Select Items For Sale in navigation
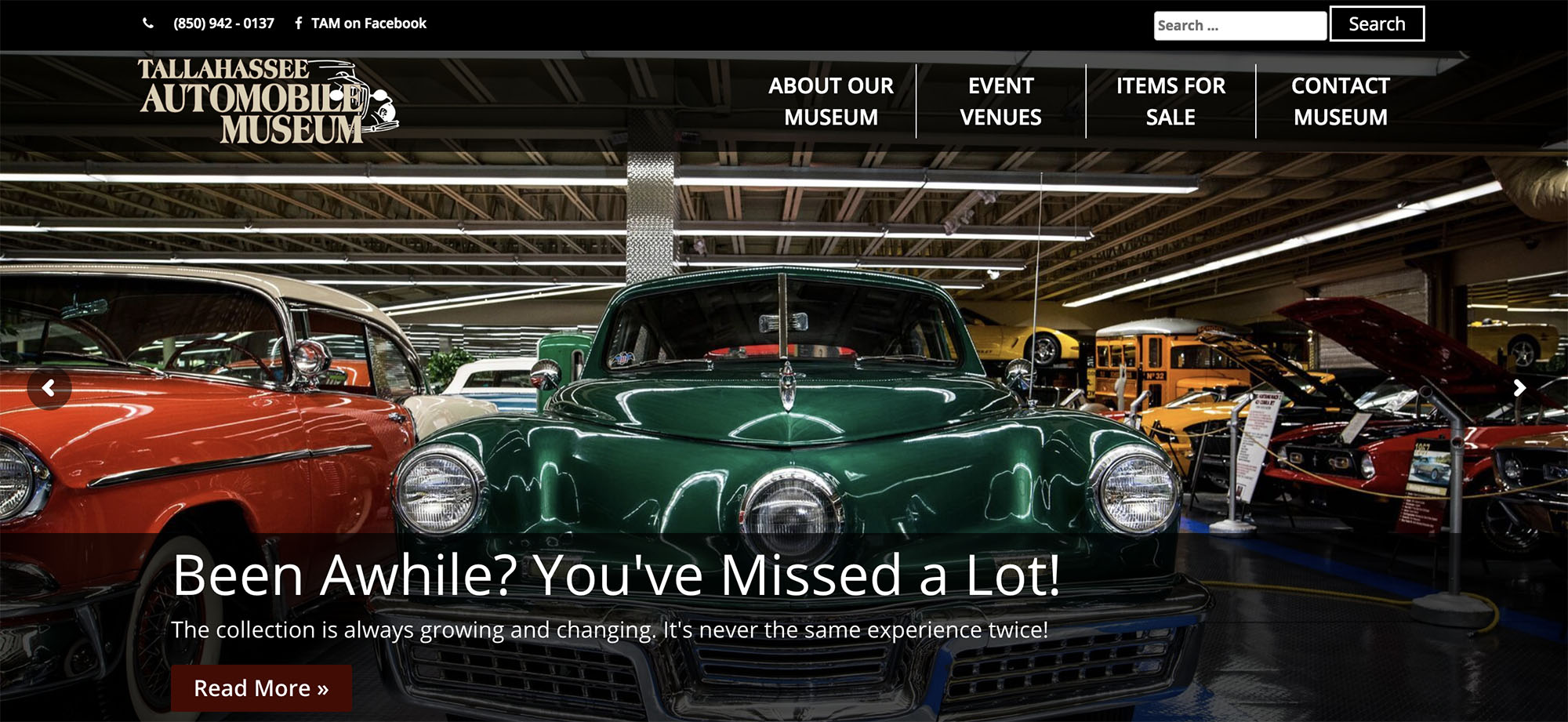Viewport: 1568px width, 722px height. 1171,101
